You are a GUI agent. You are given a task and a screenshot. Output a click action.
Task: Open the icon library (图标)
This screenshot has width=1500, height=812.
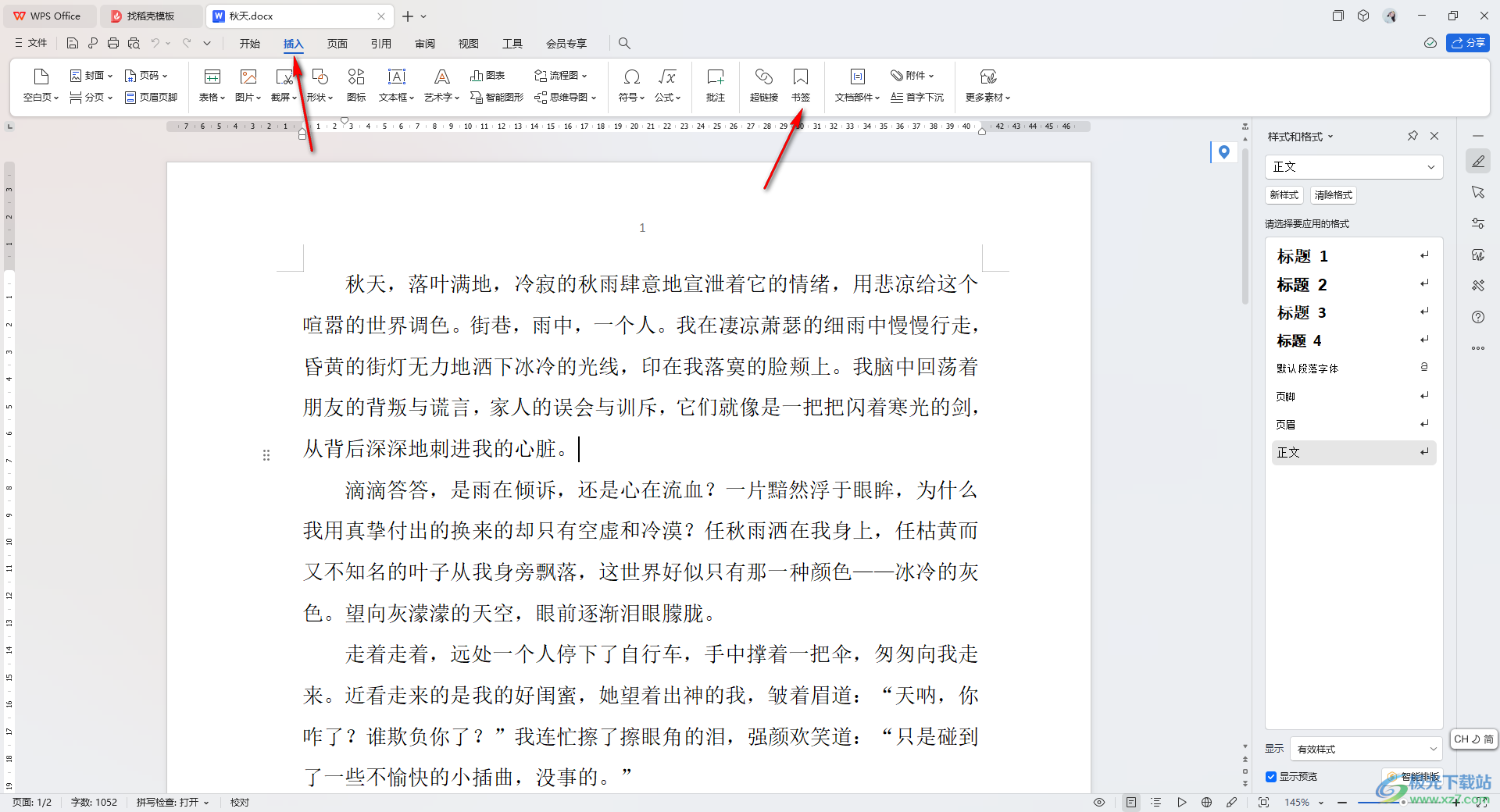(356, 85)
